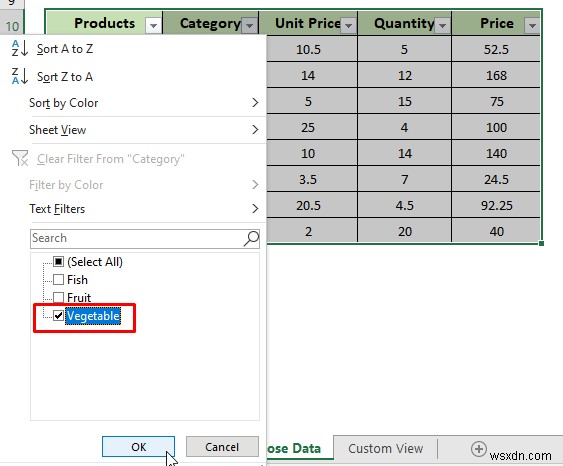Image resolution: width=563 pixels, height=466 pixels.
Task: Open the Unit Price filter dropdown
Action: pos(348,25)
